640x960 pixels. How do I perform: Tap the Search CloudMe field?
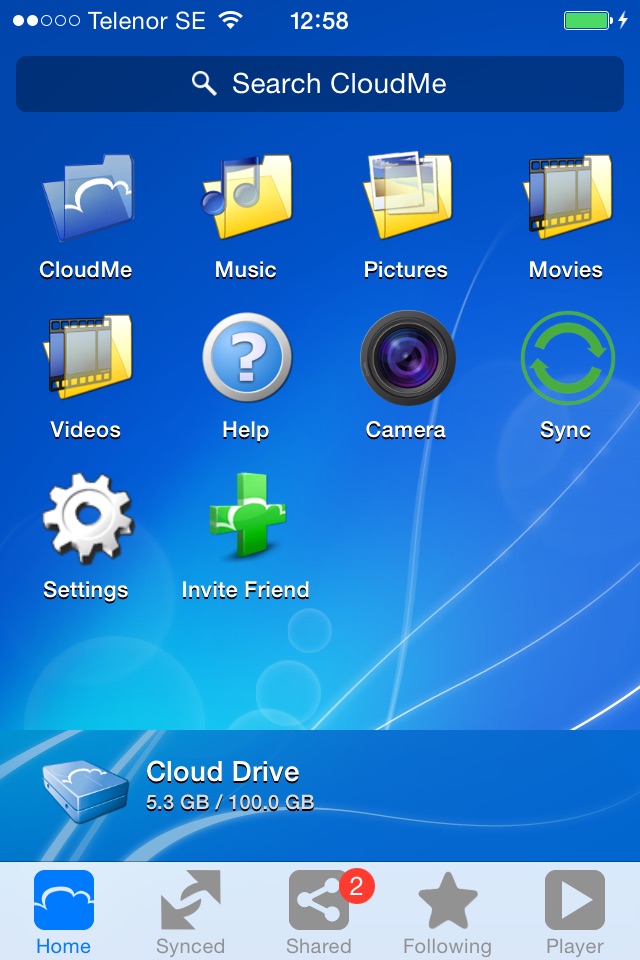320,84
